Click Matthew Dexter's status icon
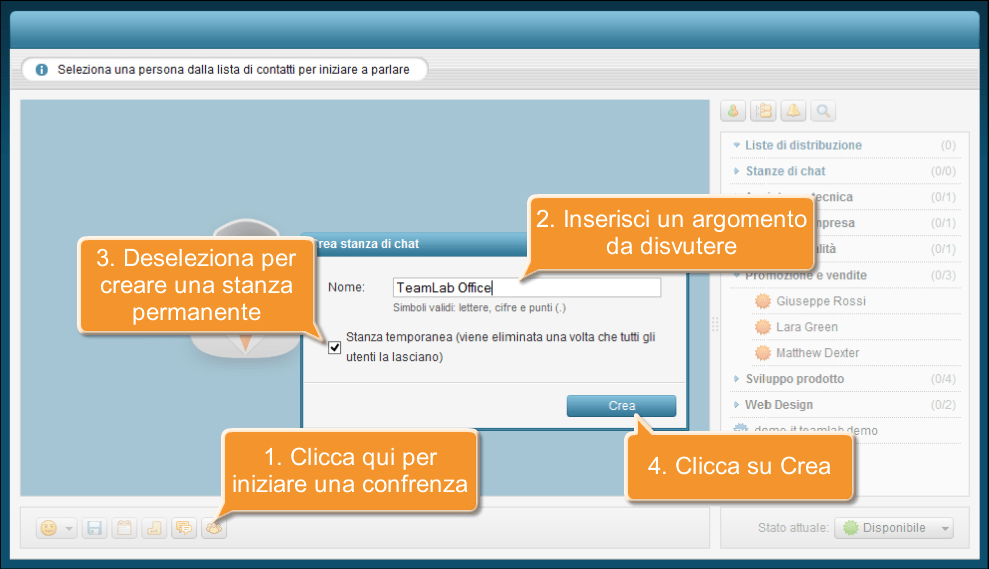Screen dimensions: 989x569 [x=763, y=353]
